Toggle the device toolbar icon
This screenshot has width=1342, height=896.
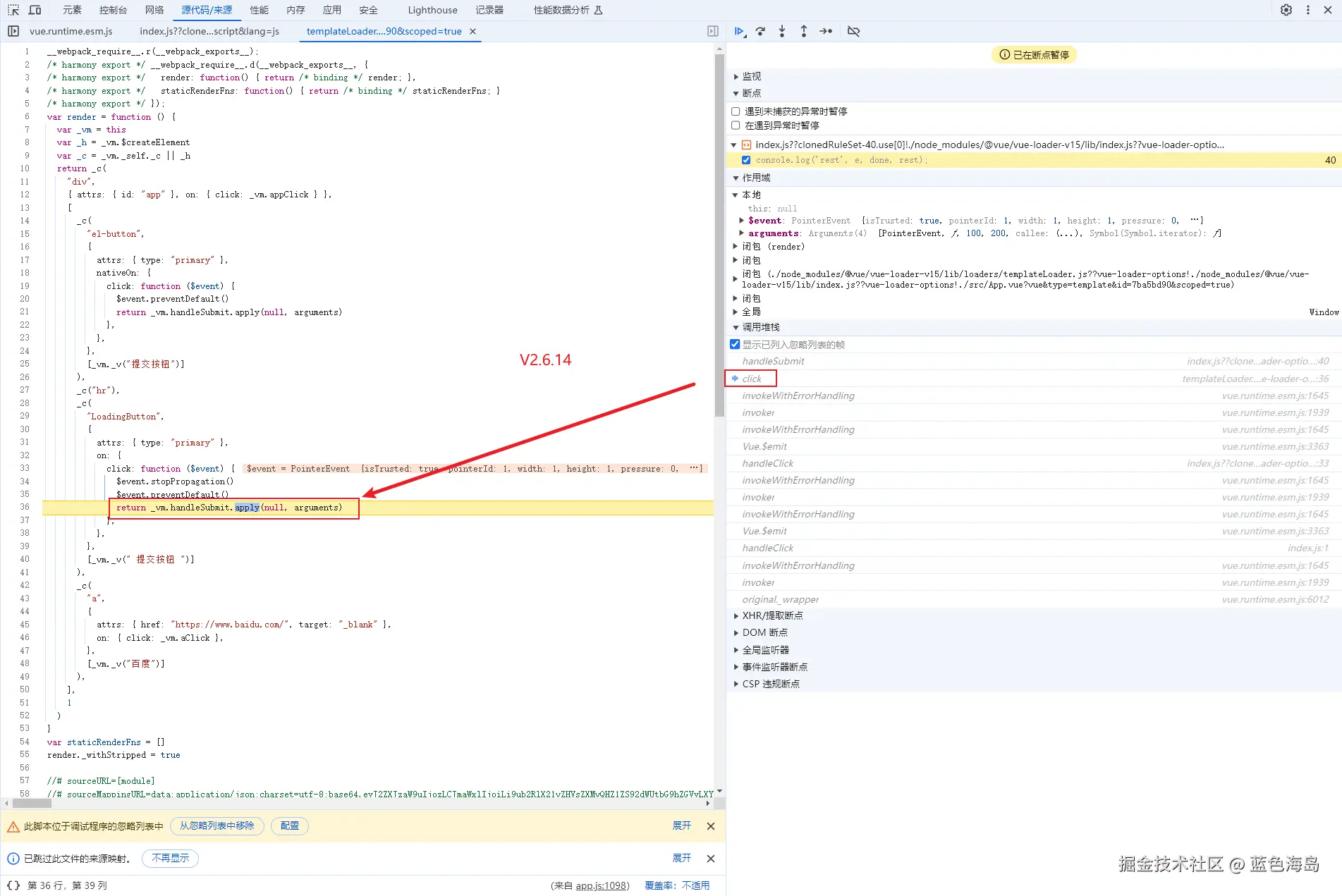click(x=35, y=10)
